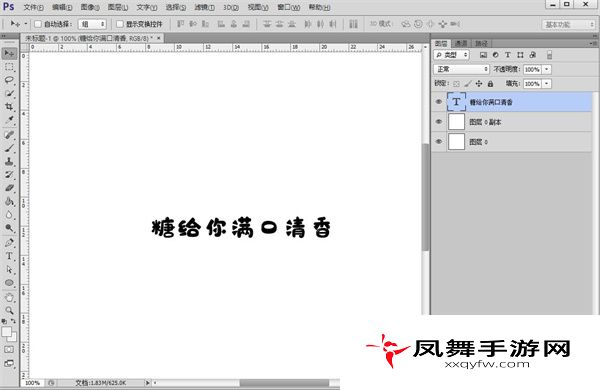Open the 不透明度 opacity dropdown arrow

pyautogui.click(x=547, y=69)
